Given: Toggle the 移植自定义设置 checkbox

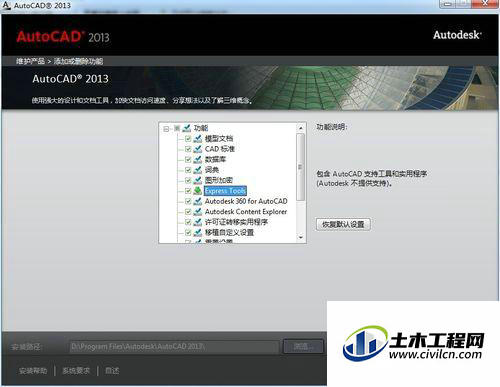Looking at the screenshot, I should tap(188, 233).
